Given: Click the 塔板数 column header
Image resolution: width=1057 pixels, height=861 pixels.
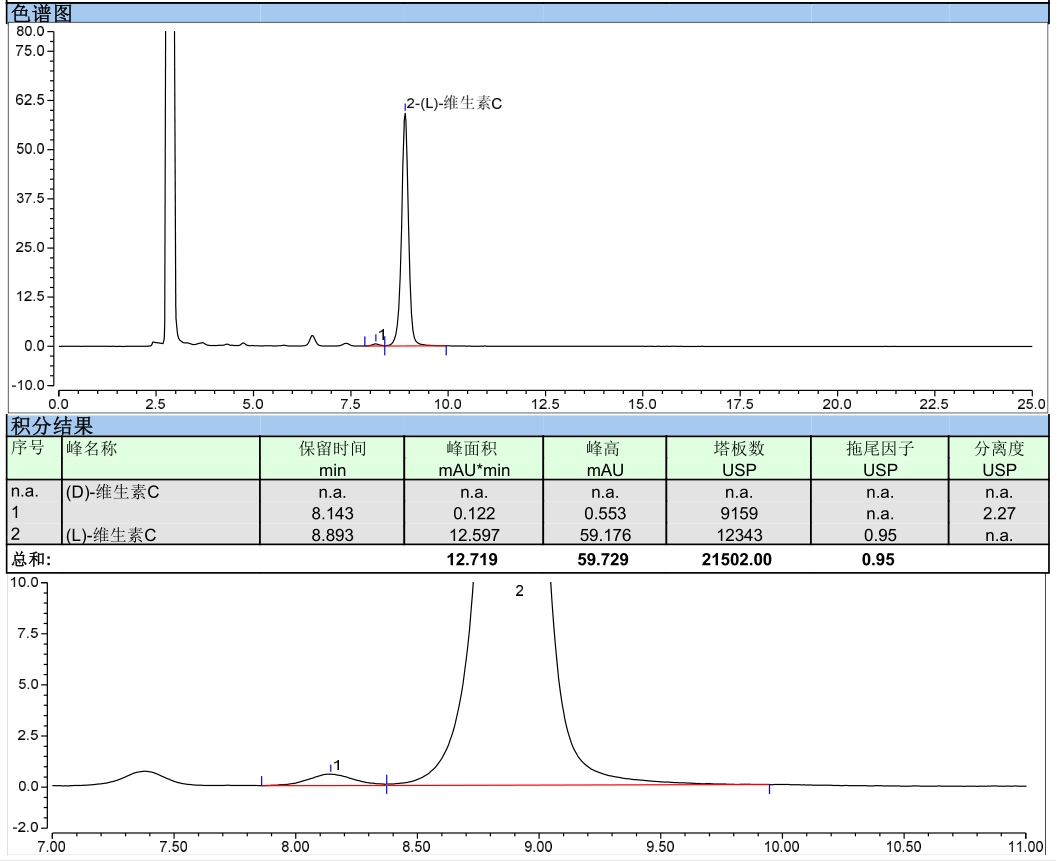Looking at the screenshot, I should (x=739, y=458).
